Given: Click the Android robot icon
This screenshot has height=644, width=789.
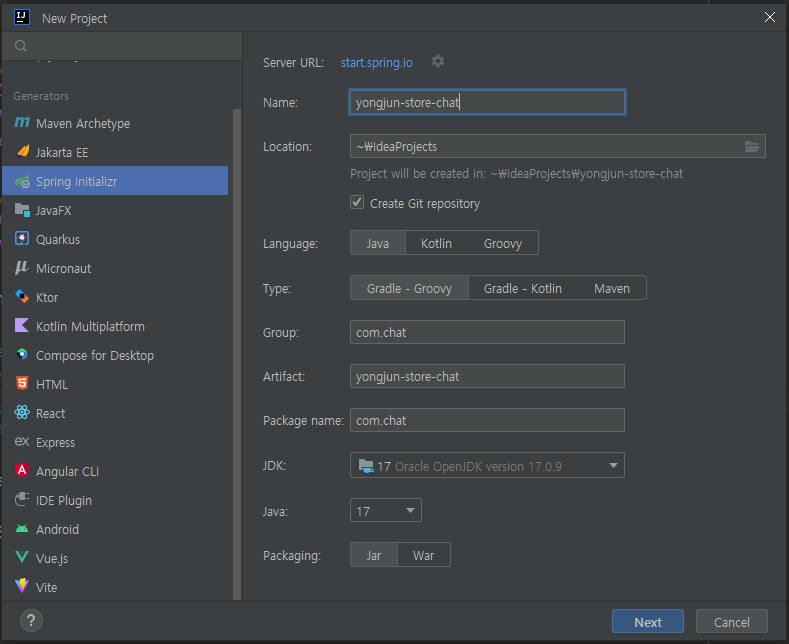Looking at the screenshot, I should tap(22, 529).
